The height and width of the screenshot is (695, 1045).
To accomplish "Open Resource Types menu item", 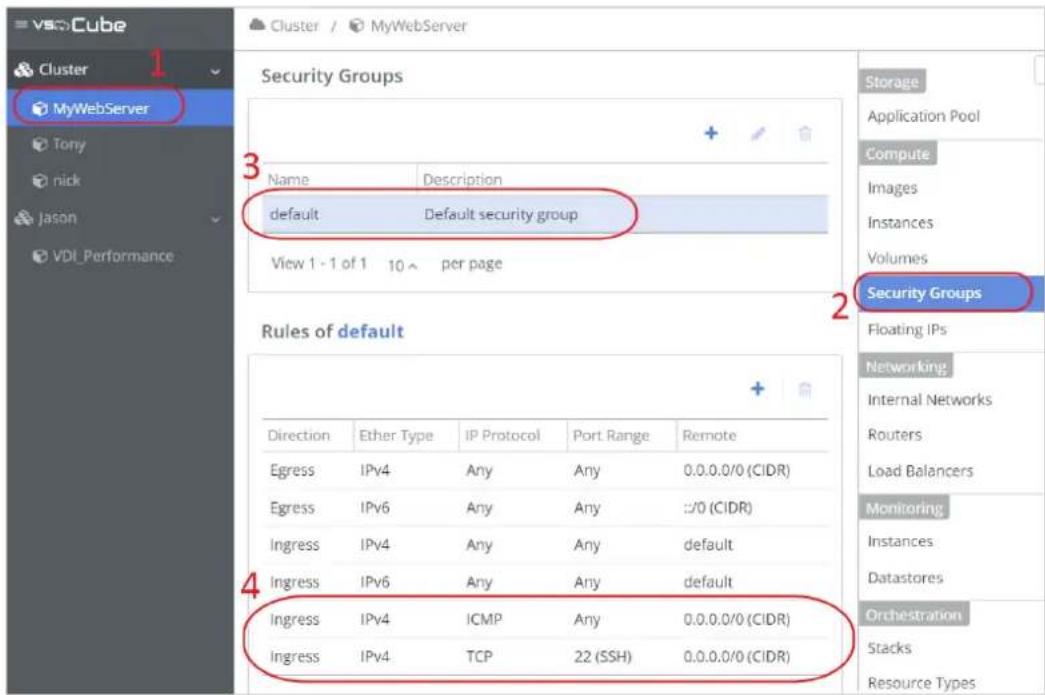I will (921, 683).
